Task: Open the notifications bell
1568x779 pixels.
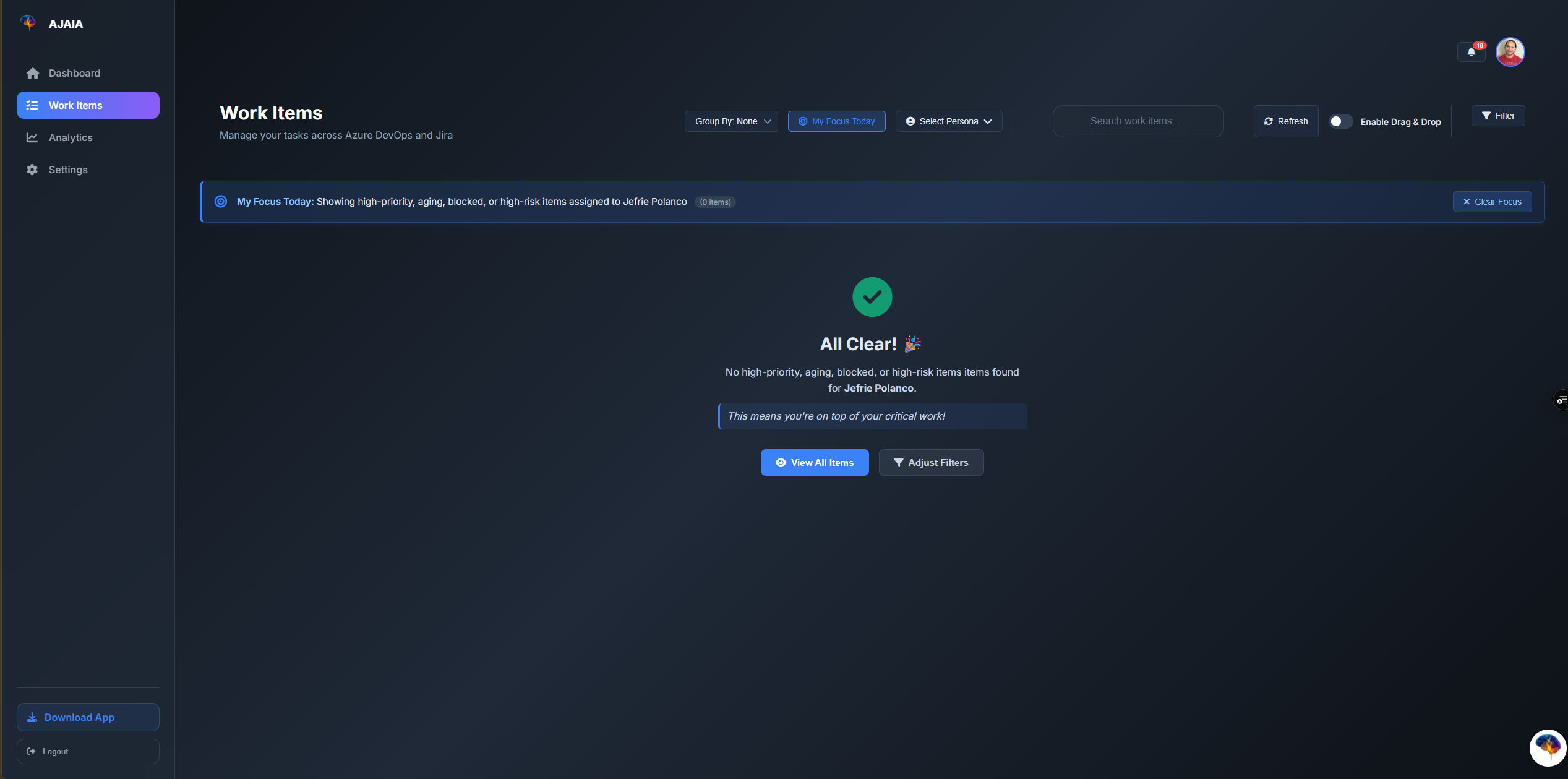Action: pos(1470,53)
